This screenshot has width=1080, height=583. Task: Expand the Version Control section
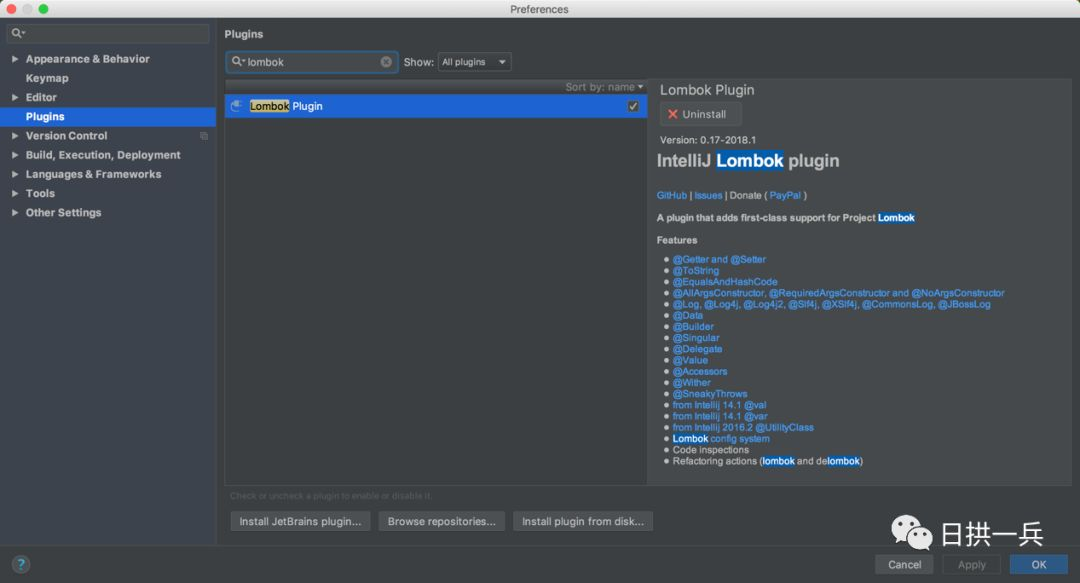[x=14, y=136]
